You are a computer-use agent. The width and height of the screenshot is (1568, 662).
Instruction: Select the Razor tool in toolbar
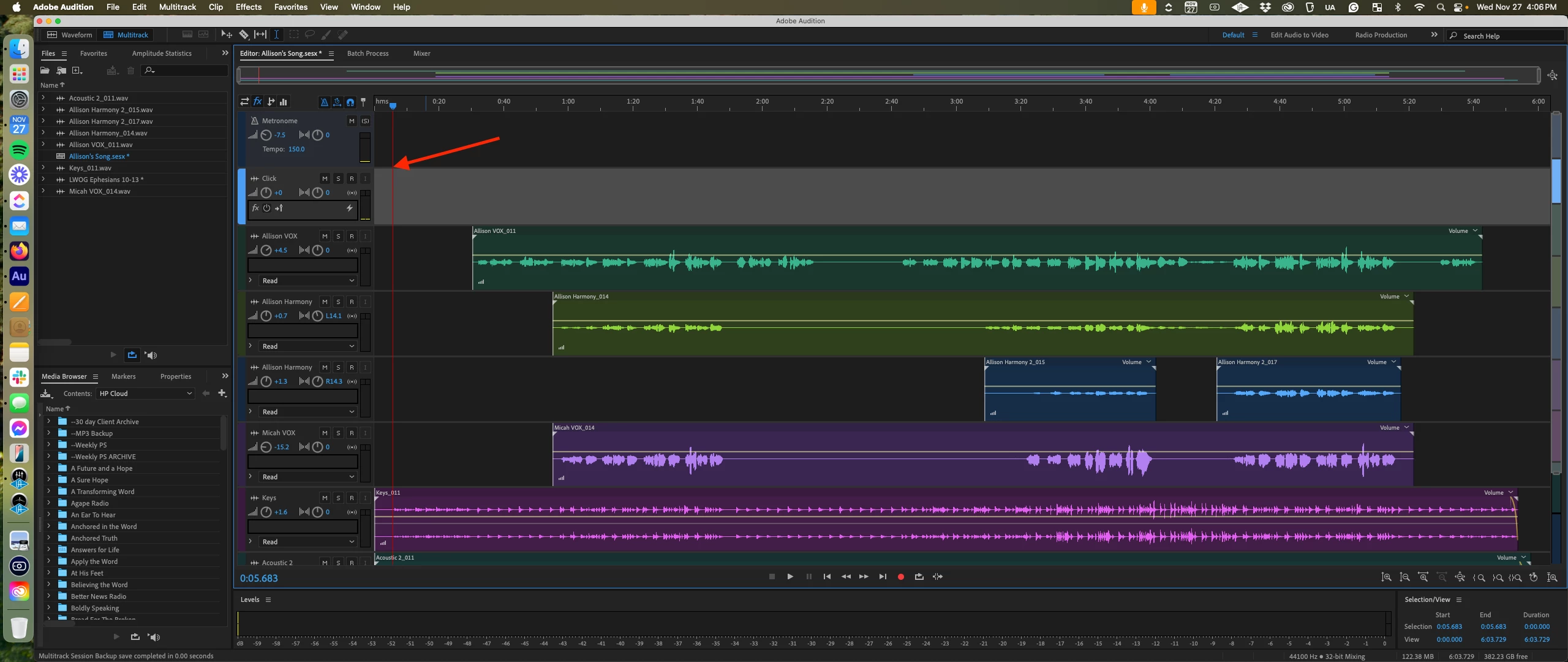click(244, 35)
